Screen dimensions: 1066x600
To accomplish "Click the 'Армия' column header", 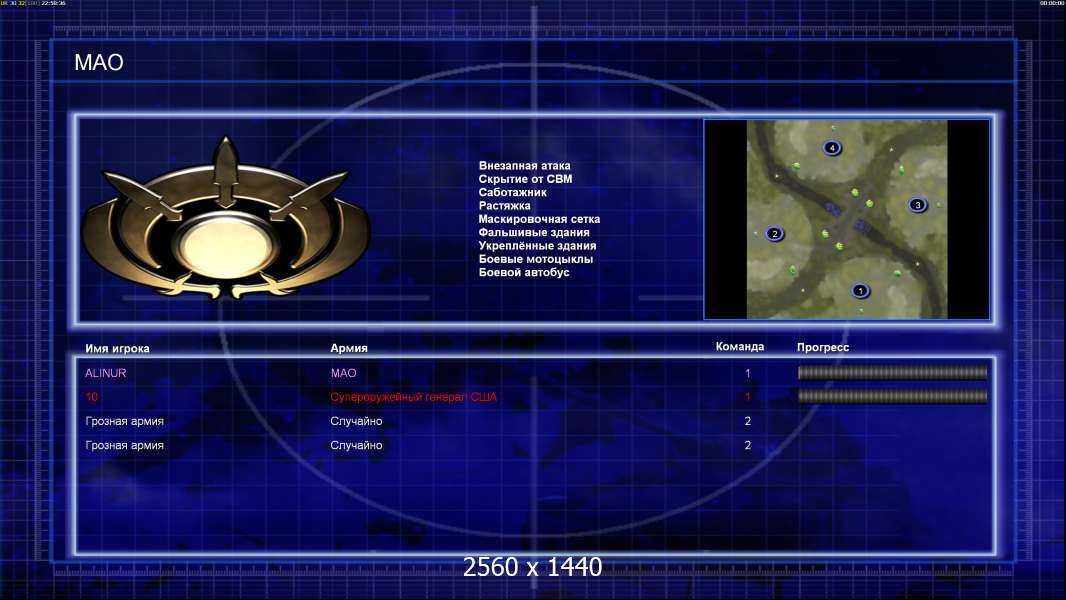I will tap(349, 348).
